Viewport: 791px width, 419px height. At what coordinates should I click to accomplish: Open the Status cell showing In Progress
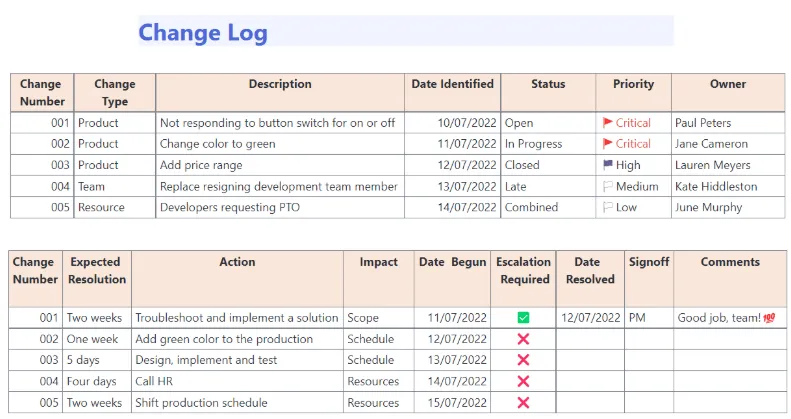click(548, 144)
